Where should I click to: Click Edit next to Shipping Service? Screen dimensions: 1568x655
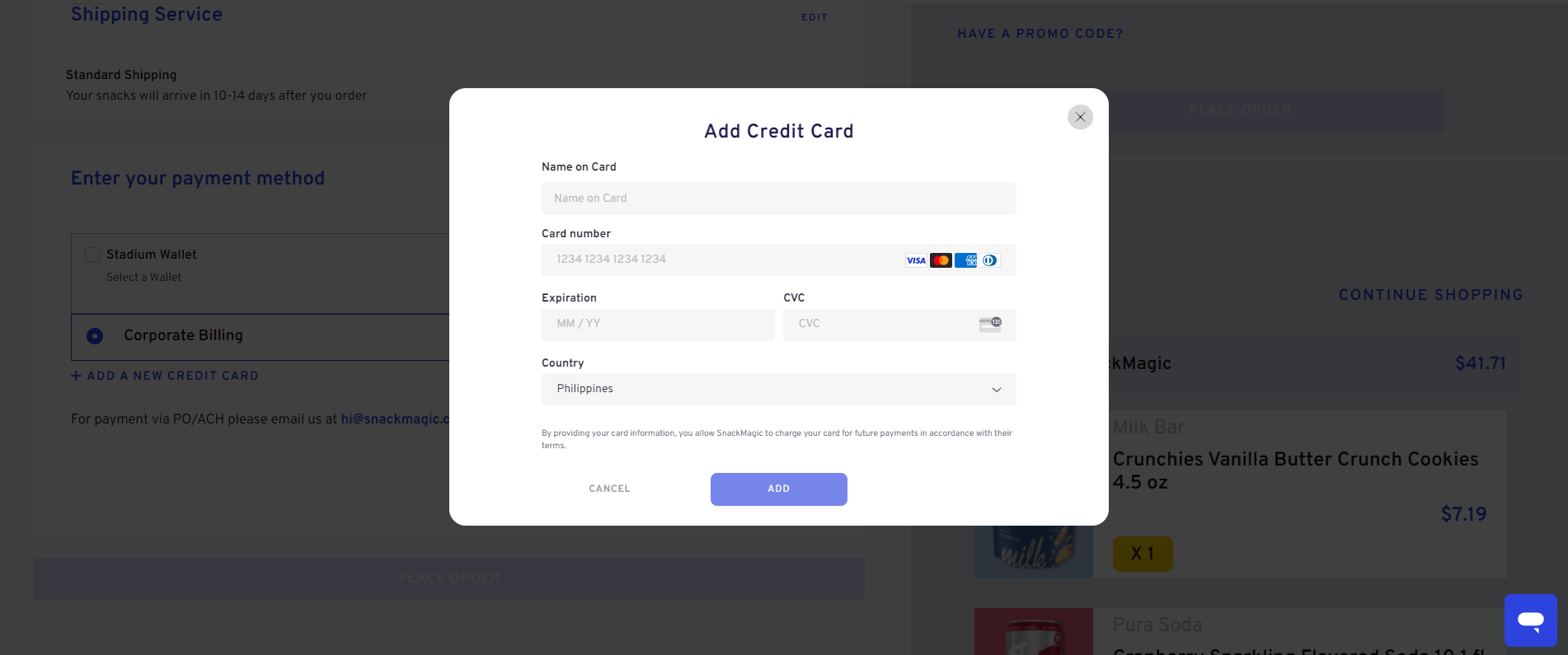tap(814, 17)
